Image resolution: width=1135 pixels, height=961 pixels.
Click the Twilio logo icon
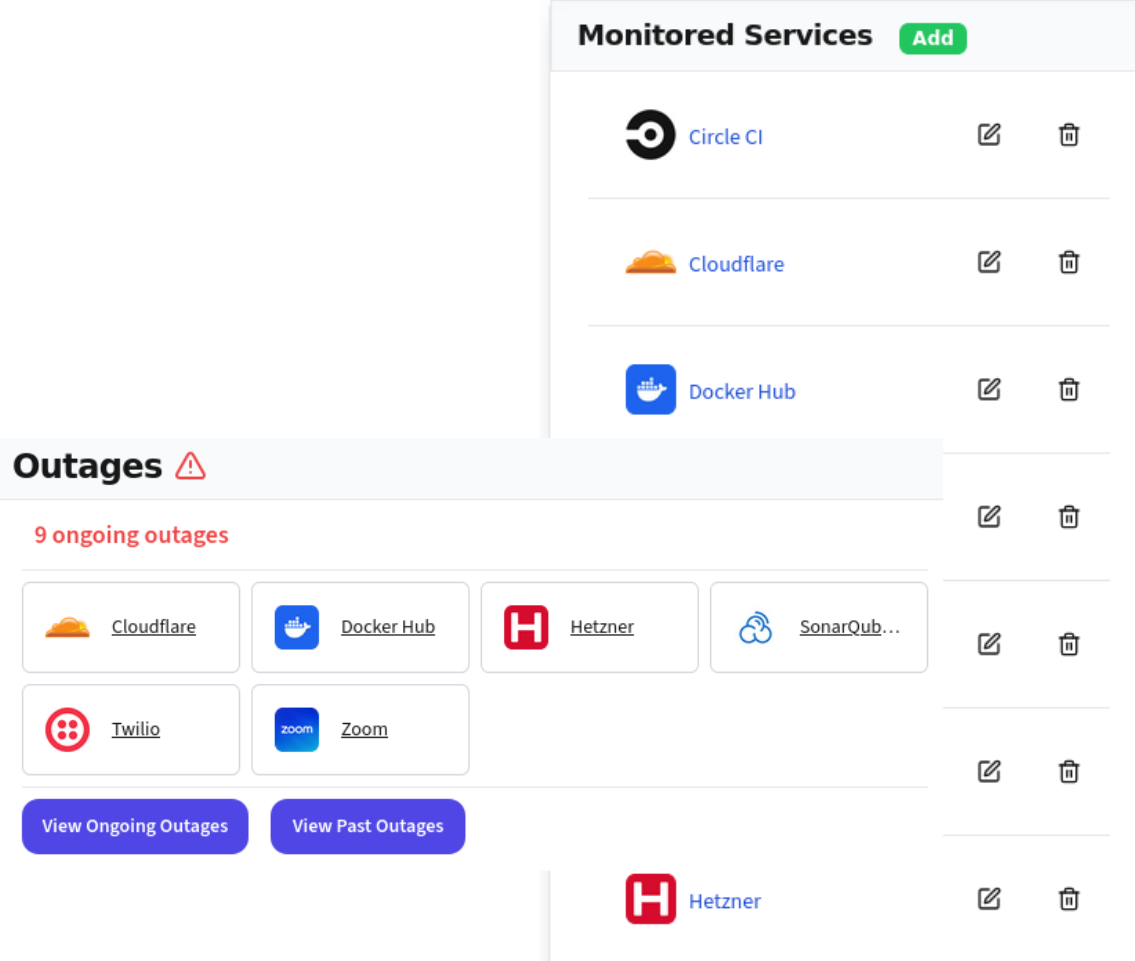coord(67,729)
